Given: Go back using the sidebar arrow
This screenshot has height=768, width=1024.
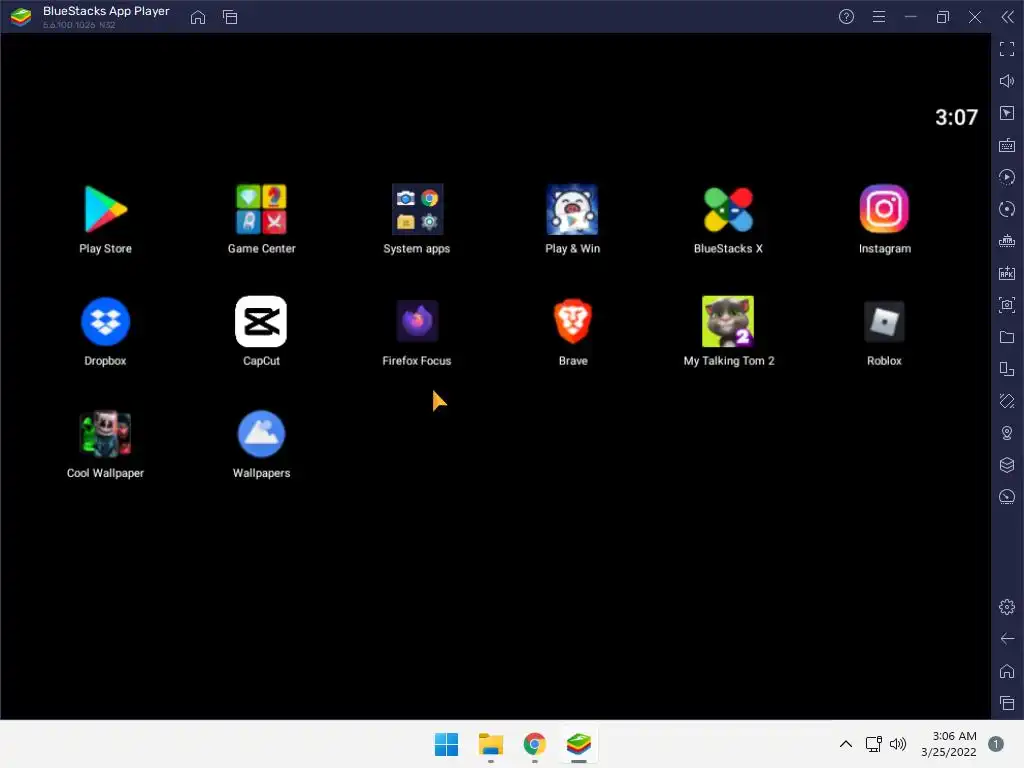Looking at the screenshot, I should (1007, 639).
